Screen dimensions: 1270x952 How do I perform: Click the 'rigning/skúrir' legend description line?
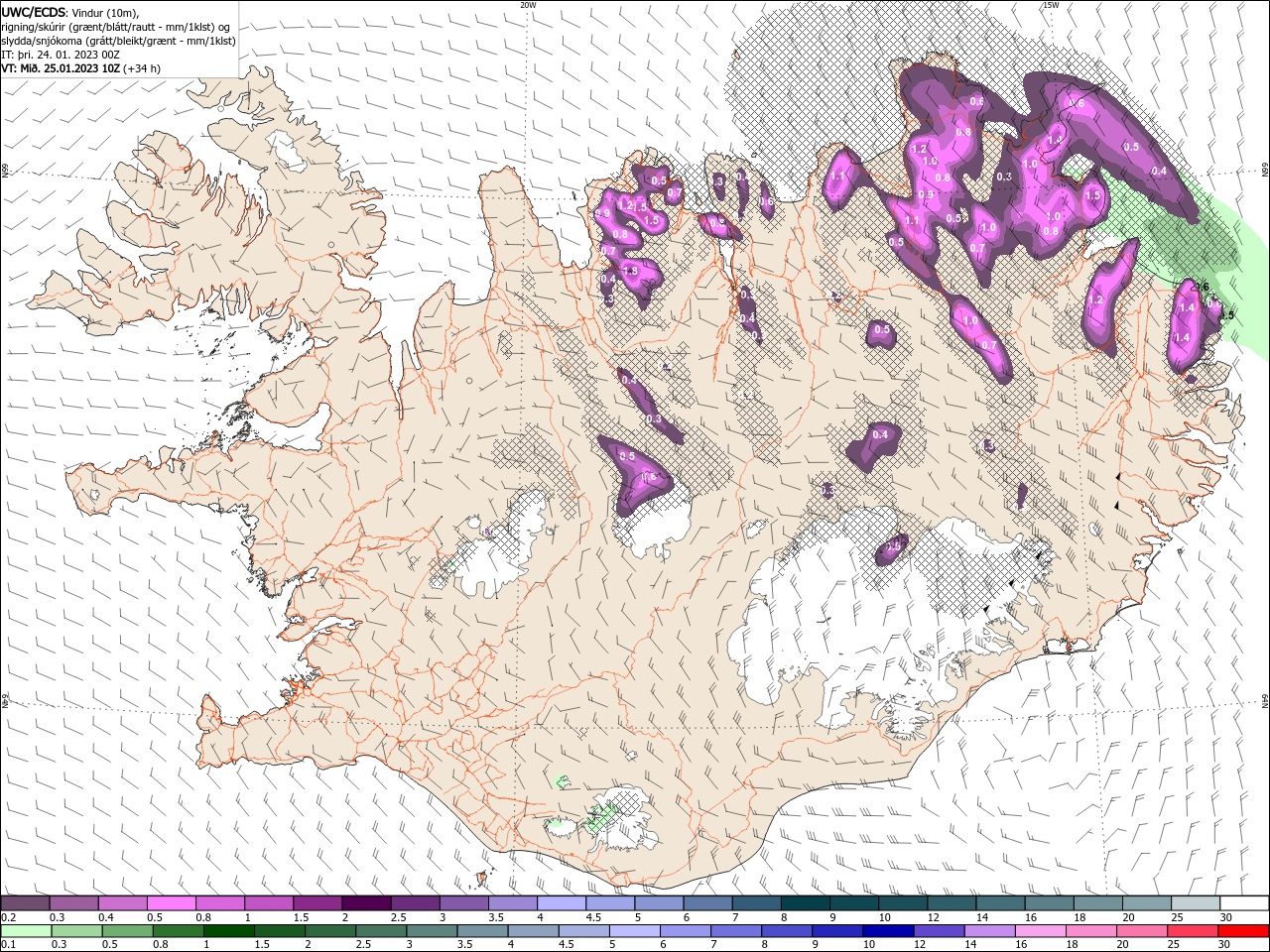116,27
